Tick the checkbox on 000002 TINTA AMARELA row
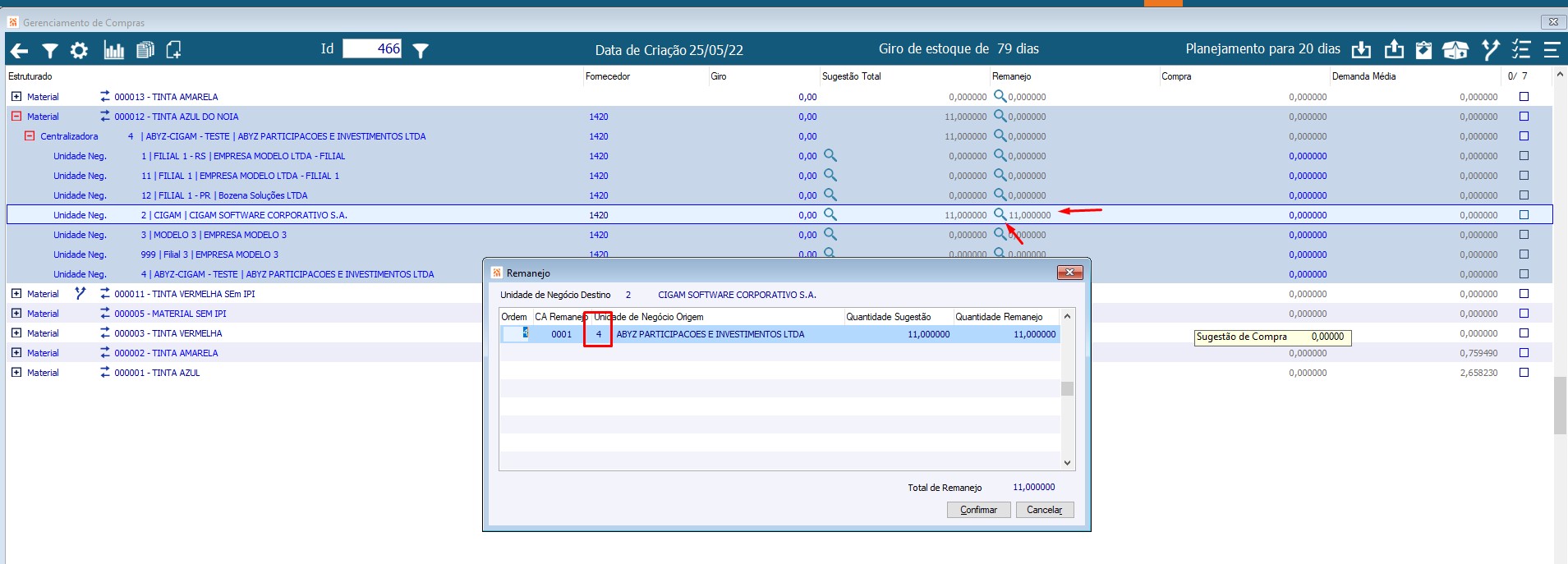Viewport: 1568px width, 564px height. coord(1524,353)
